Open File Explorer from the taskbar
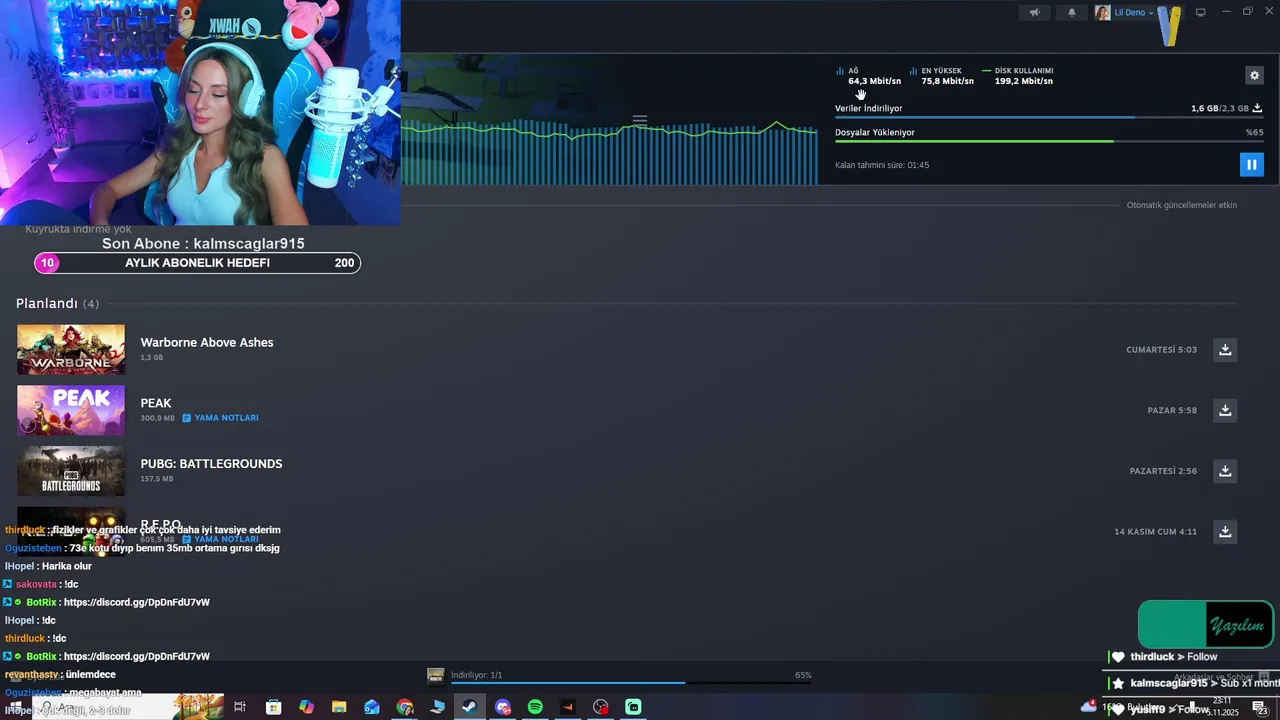This screenshot has height=720, width=1280. tap(339, 707)
